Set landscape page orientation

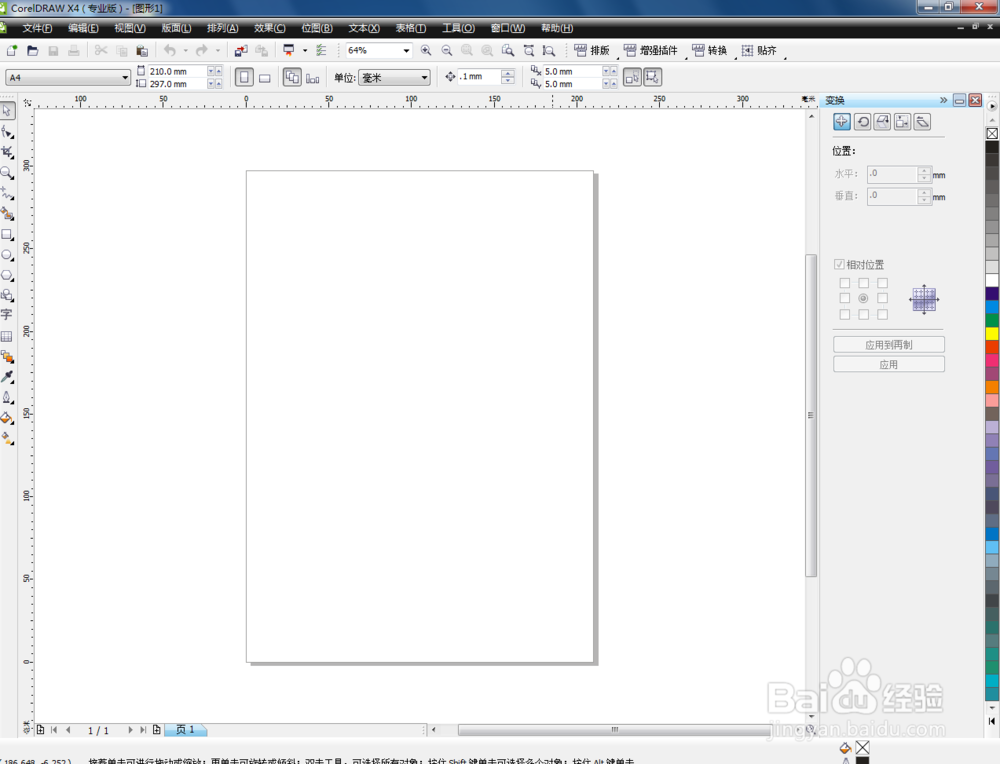265,78
